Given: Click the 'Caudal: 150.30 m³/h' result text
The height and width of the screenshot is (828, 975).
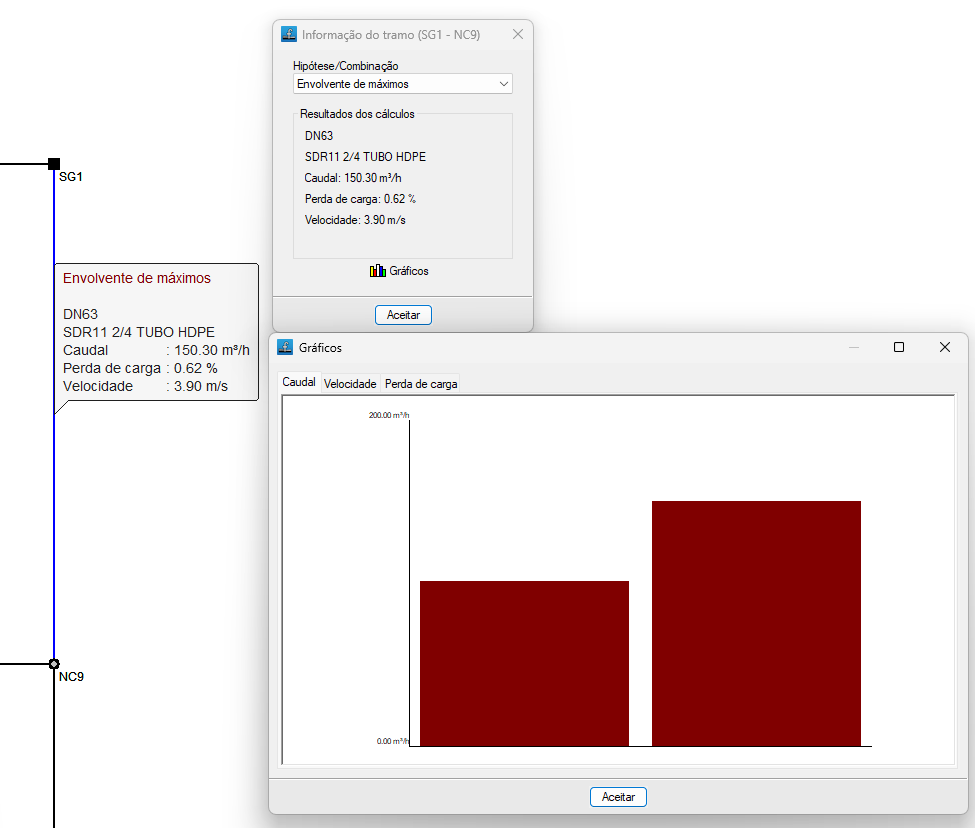Looking at the screenshot, I should (353, 178).
